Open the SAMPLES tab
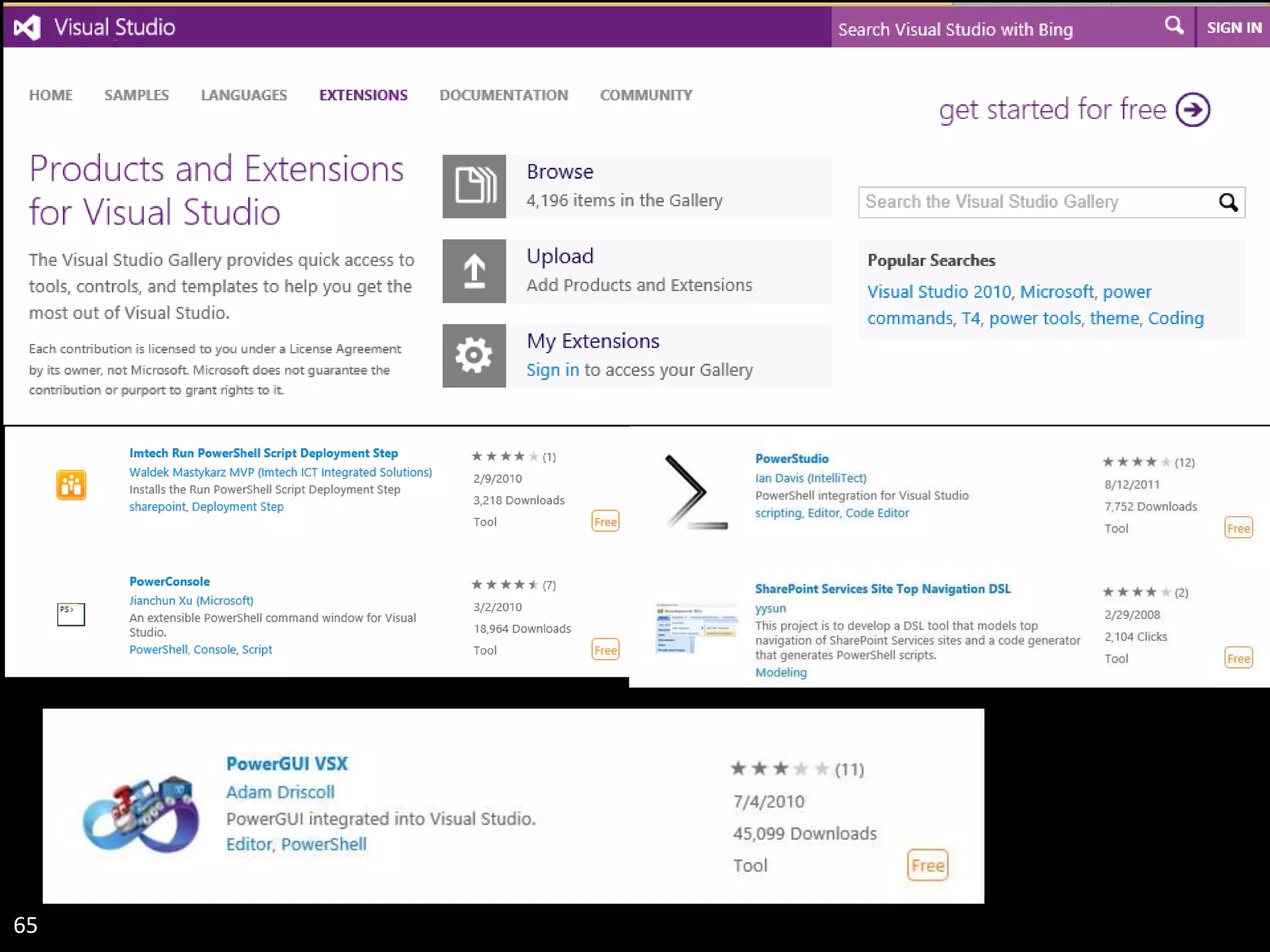Screen dimensions: 1270x952 (136, 95)
